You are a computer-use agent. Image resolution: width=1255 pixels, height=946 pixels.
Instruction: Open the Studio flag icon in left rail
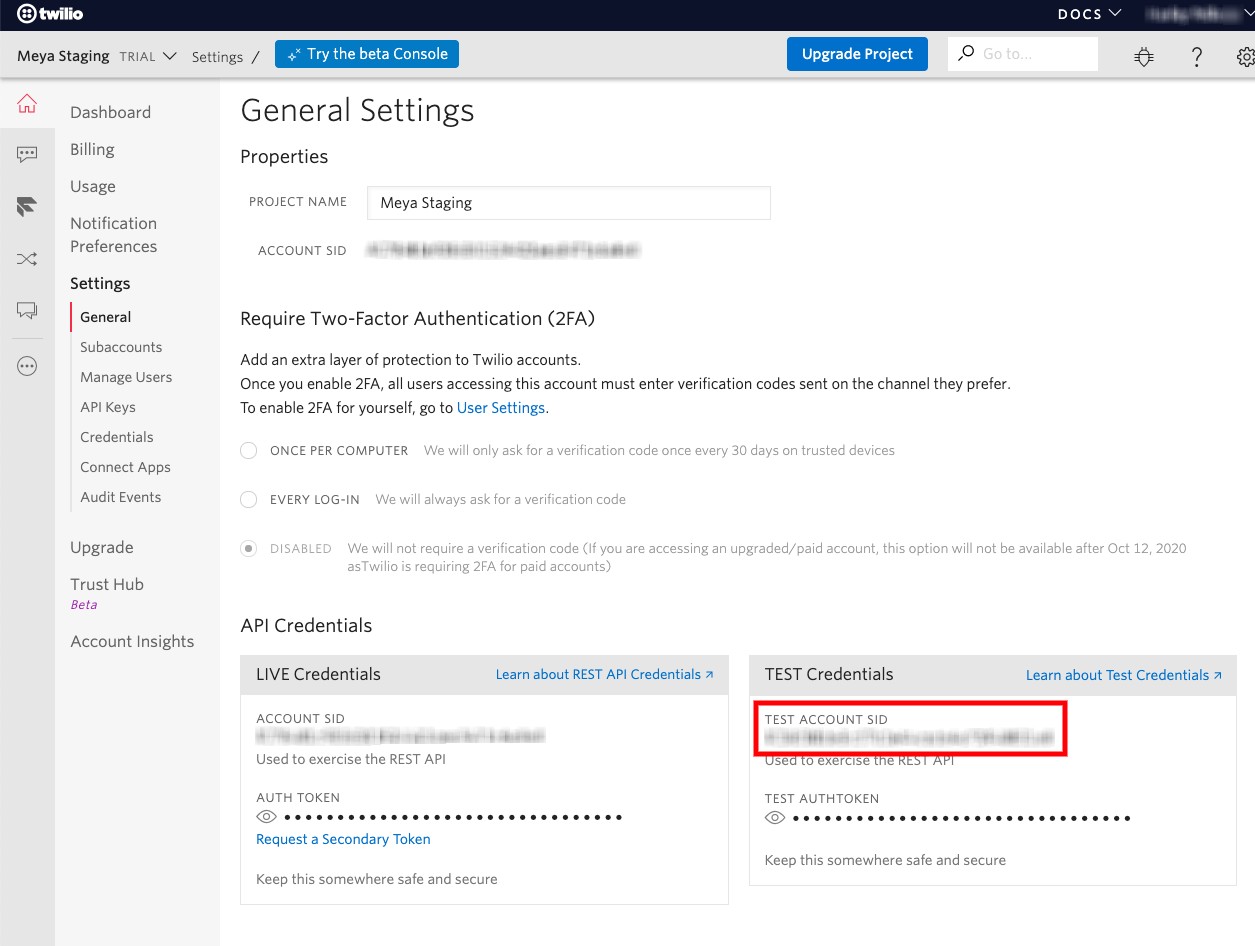(27, 207)
